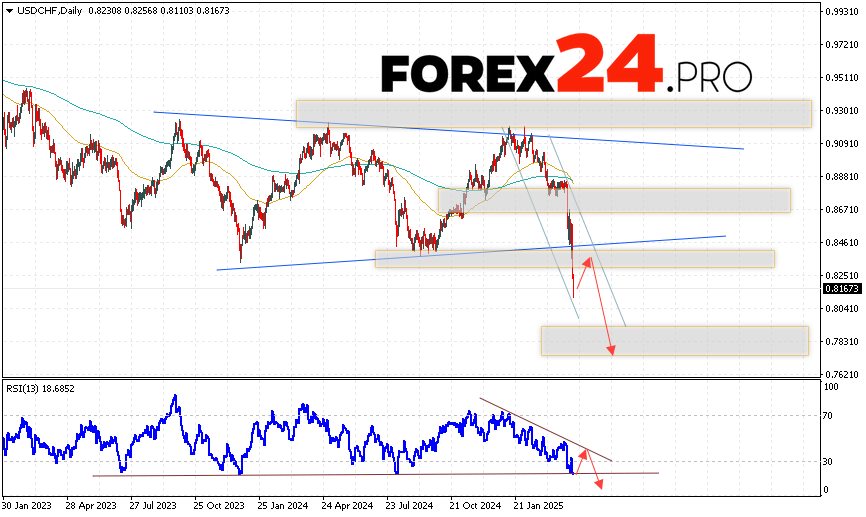866x517 pixels.
Task: Click the gray support zone below 0.84610
Action: pyautogui.click(x=574, y=259)
